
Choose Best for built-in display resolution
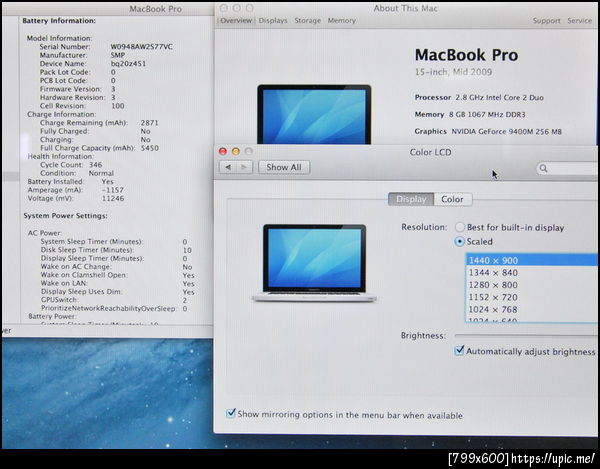click(x=460, y=227)
